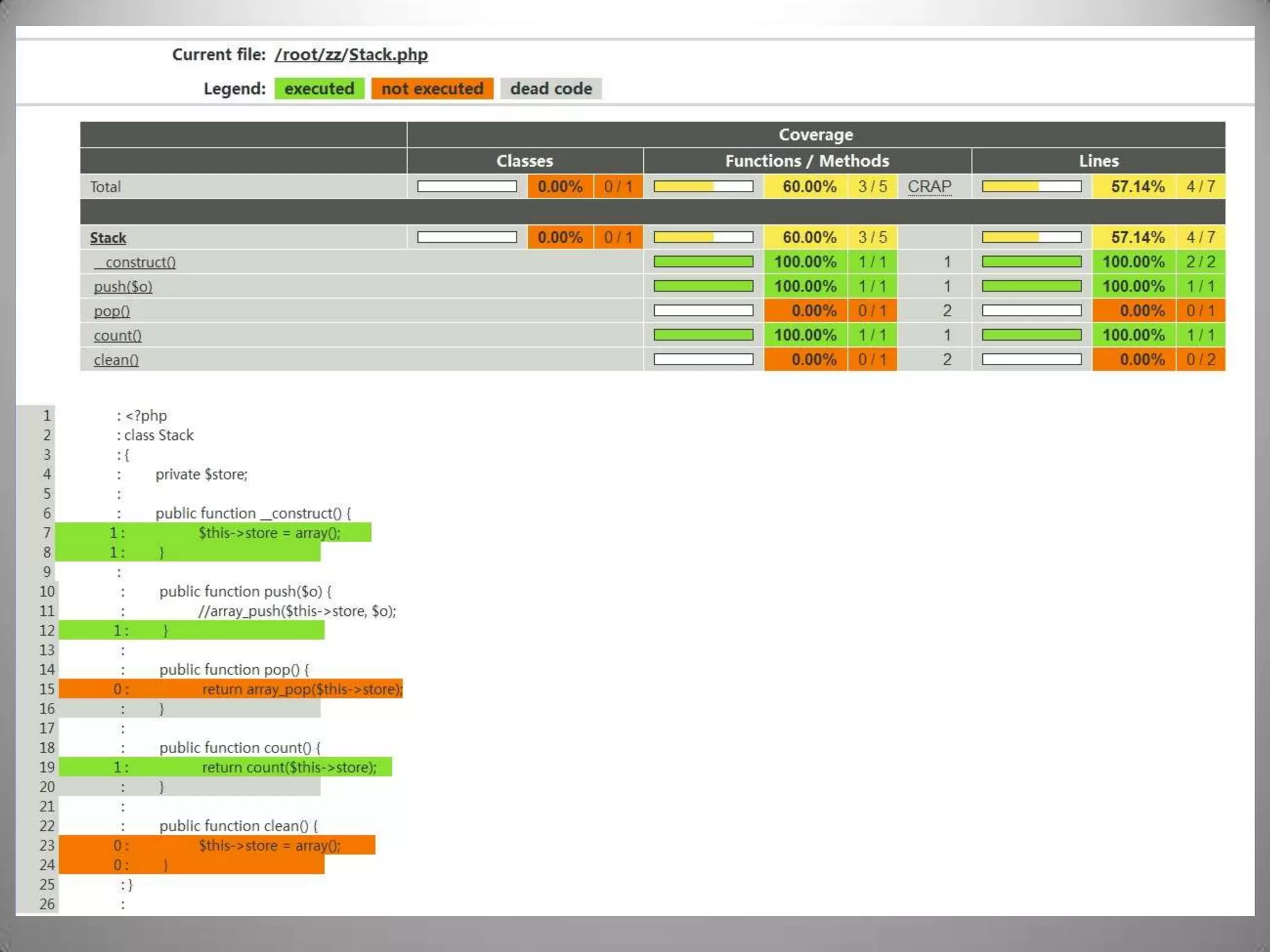
Task: Click the Functions / Methods column header
Action: [807, 161]
